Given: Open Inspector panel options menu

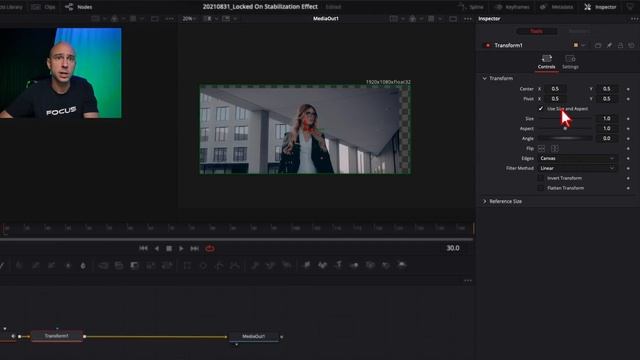Looking at the screenshot, I should point(634,19).
